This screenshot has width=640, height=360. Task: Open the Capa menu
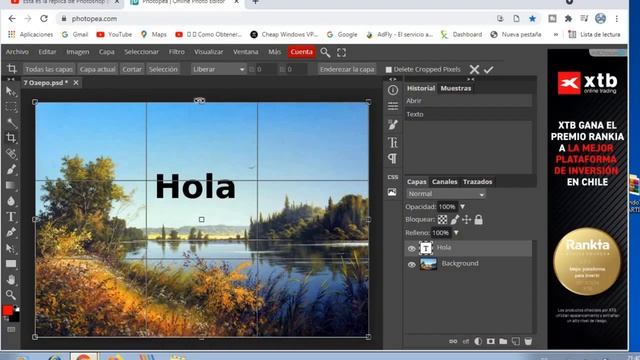coord(107,52)
